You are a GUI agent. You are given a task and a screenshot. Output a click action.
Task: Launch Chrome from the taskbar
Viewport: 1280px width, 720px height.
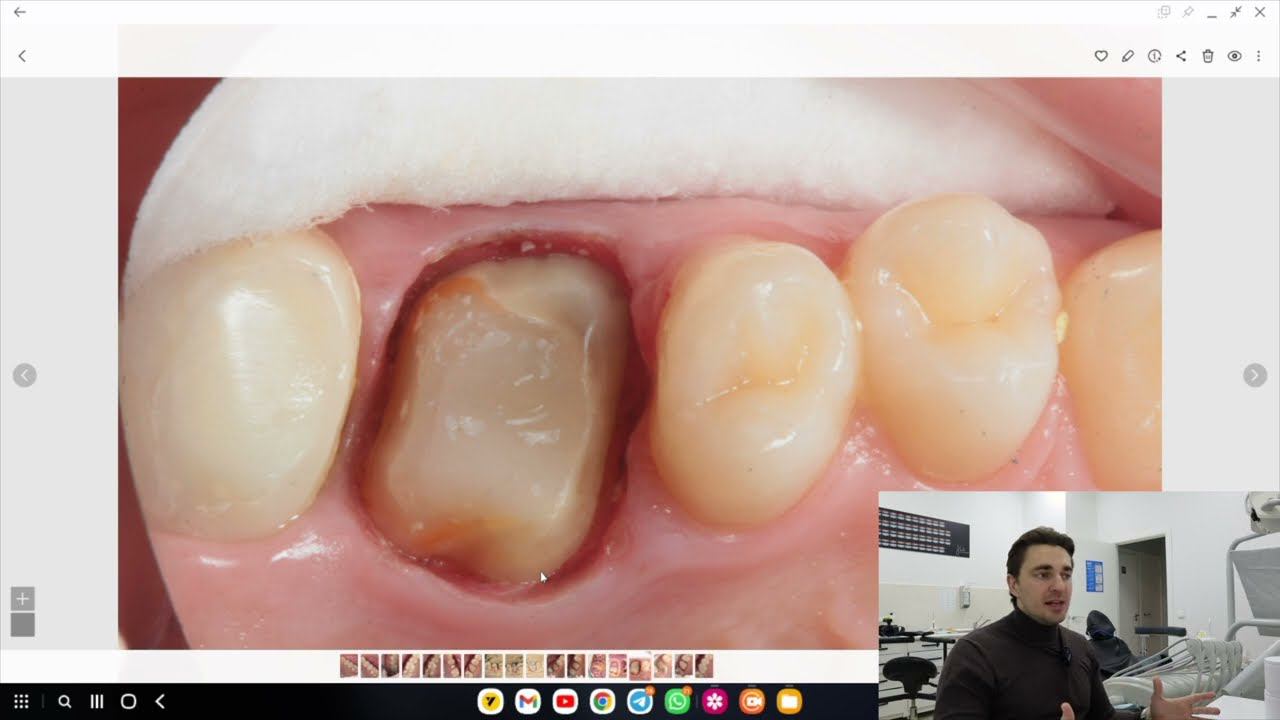coord(602,702)
